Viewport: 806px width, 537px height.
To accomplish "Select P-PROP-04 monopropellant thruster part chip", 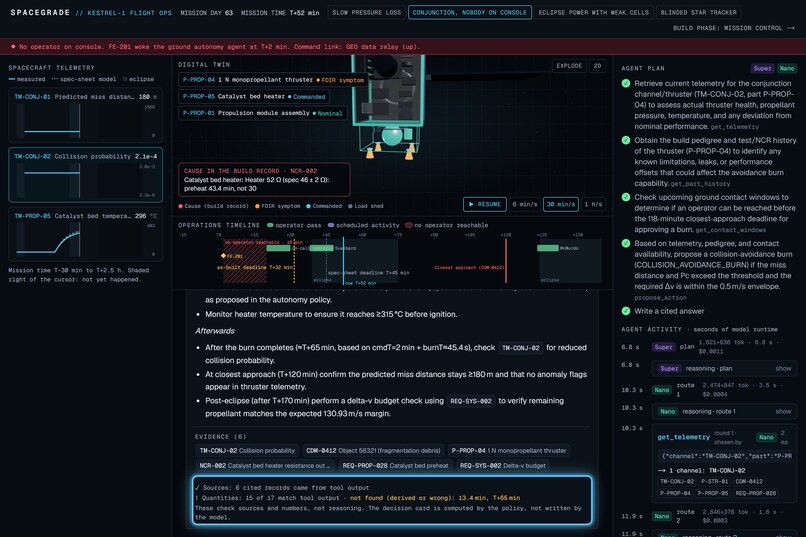I will coord(273,80).
